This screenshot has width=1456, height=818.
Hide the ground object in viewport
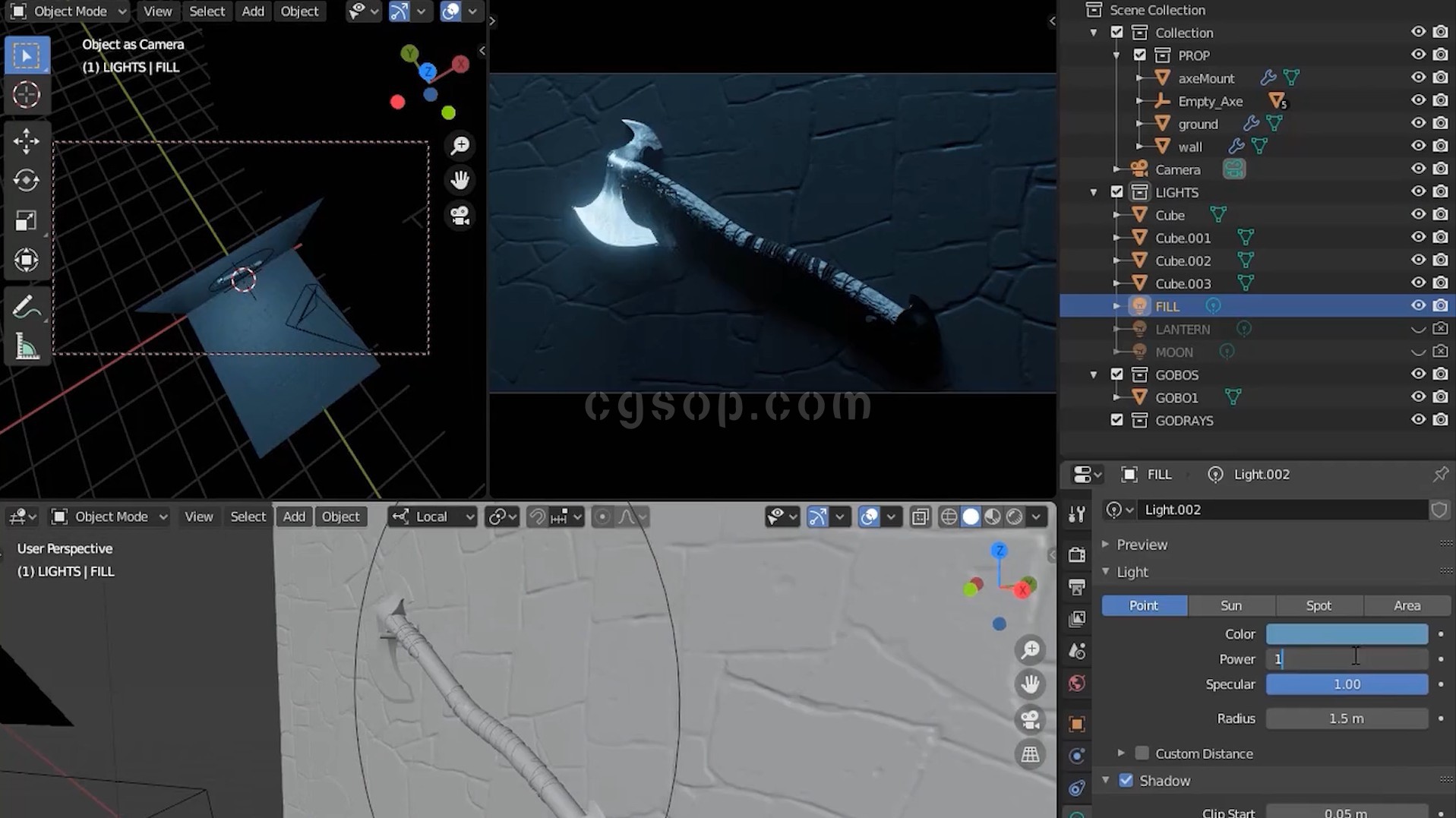[1418, 123]
